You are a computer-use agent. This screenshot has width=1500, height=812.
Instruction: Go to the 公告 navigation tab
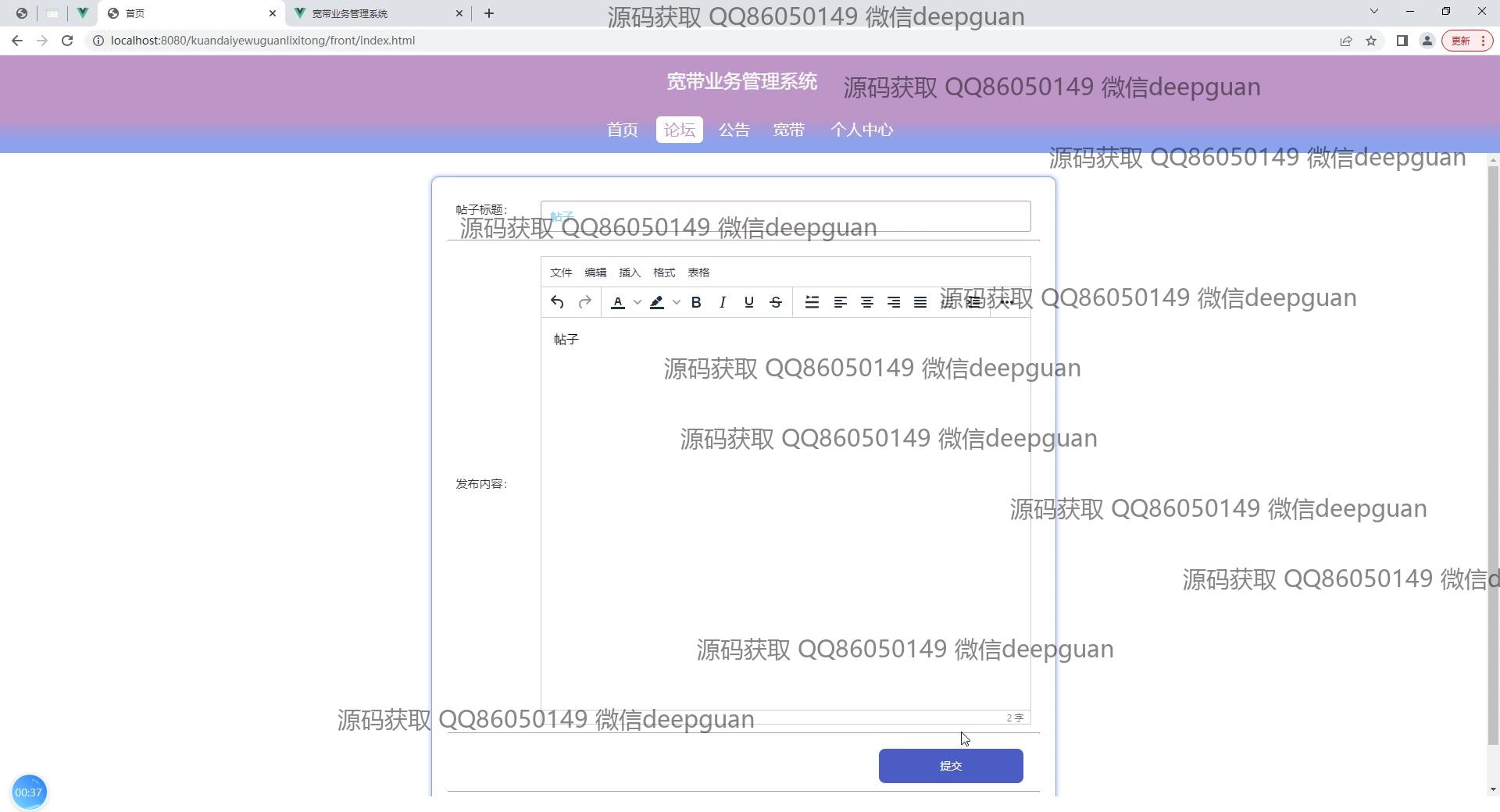[x=734, y=130]
